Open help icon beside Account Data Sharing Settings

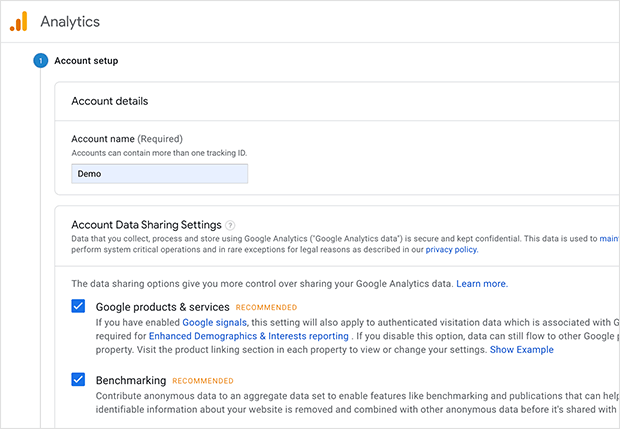(x=230, y=225)
